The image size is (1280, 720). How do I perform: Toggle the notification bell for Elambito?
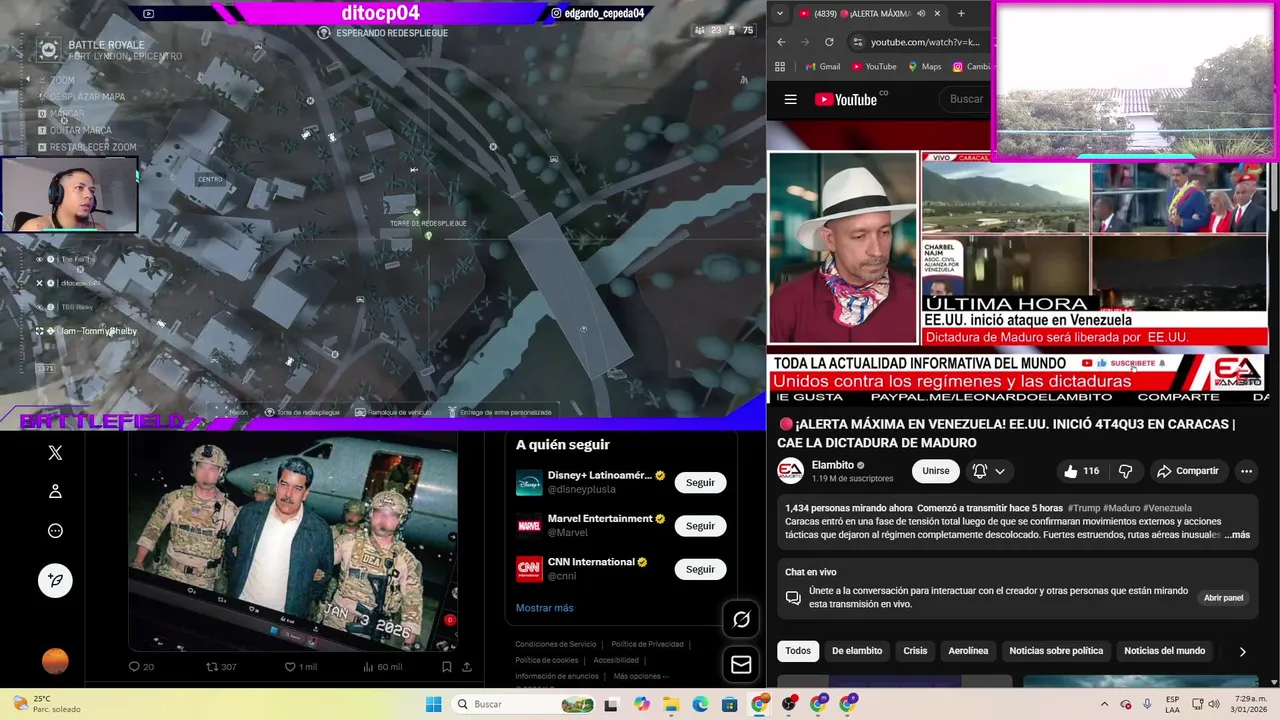[980, 471]
